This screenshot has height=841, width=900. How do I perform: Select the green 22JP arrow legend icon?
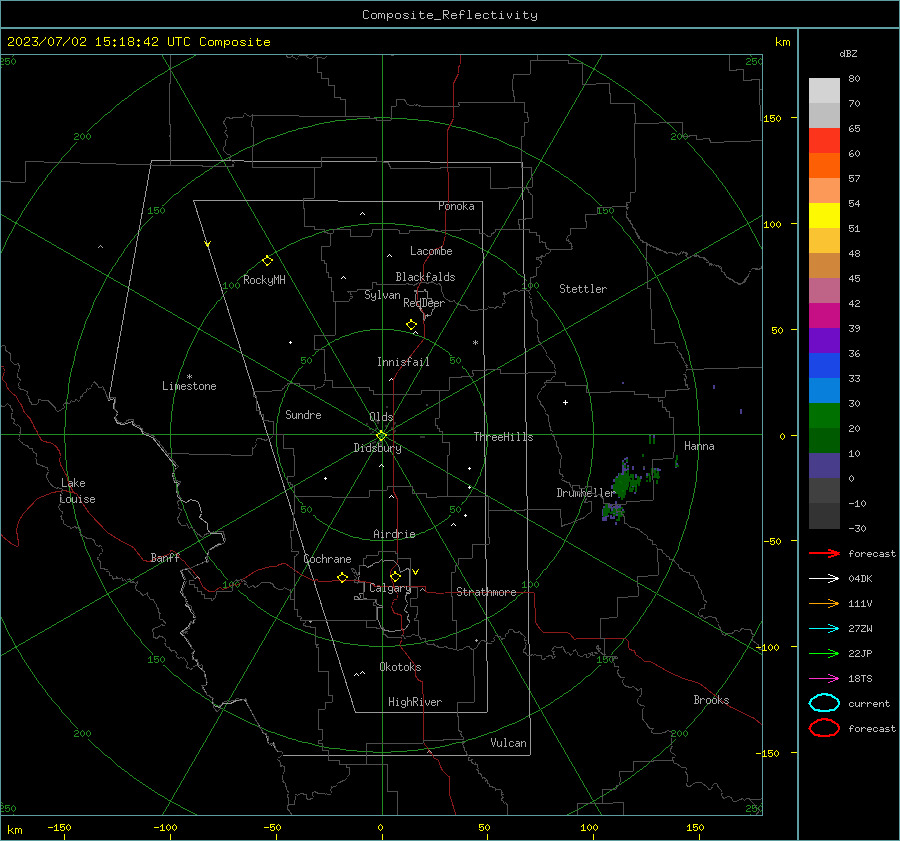tap(824, 653)
